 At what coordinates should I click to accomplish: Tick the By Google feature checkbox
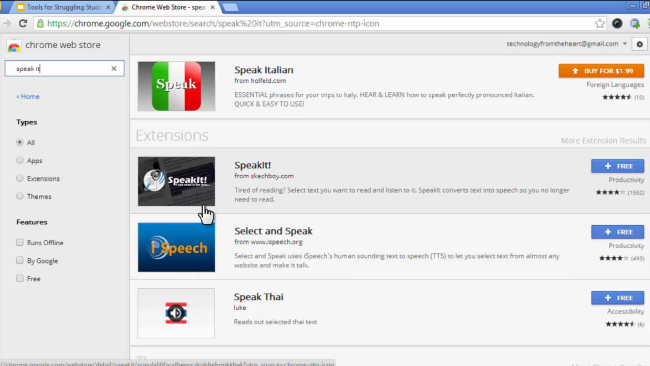19,260
